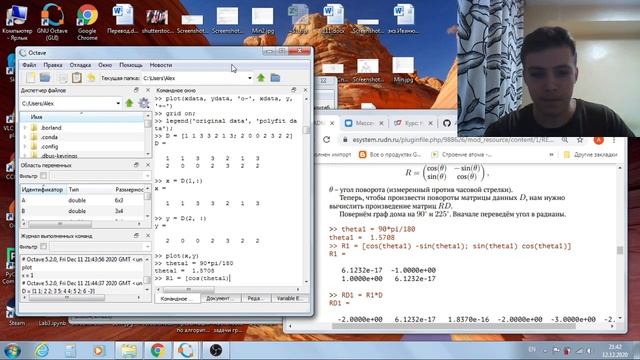Zoom icon in Chrome address bar
Screen dimensions: 640x360
coord(564,140)
